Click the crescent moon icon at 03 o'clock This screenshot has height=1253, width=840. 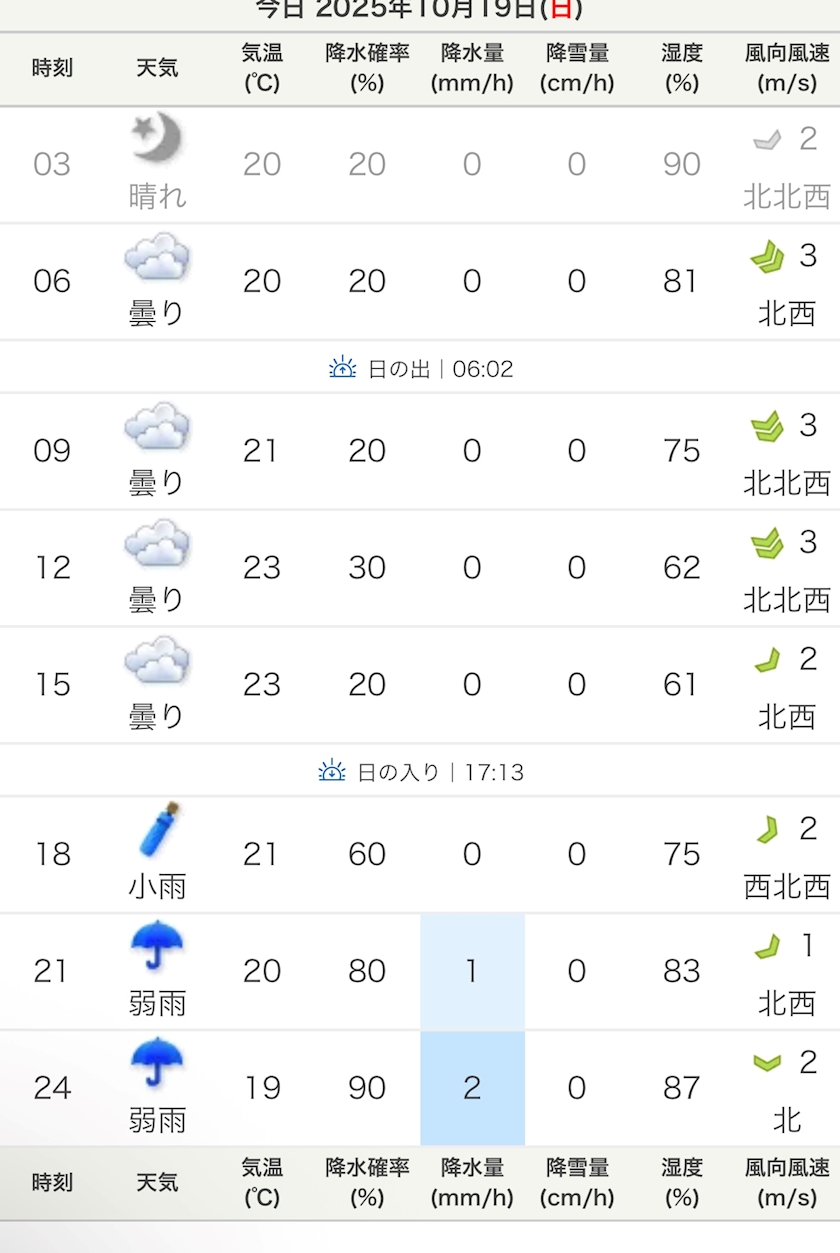pyautogui.click(x=158, y=138)
